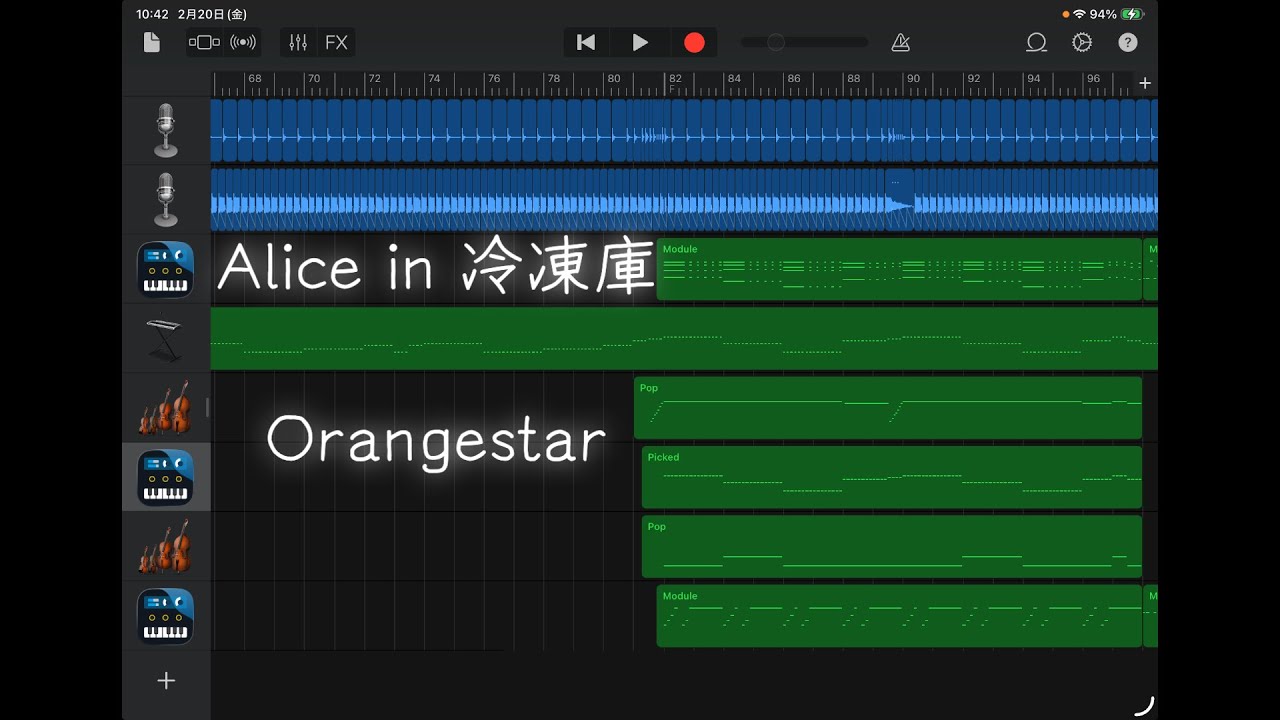Tap the 10:42 clock in status bar
Image resolution: width=1280 pixels, height=720 pixels.
pyautogui.click(x=151, y=14)
